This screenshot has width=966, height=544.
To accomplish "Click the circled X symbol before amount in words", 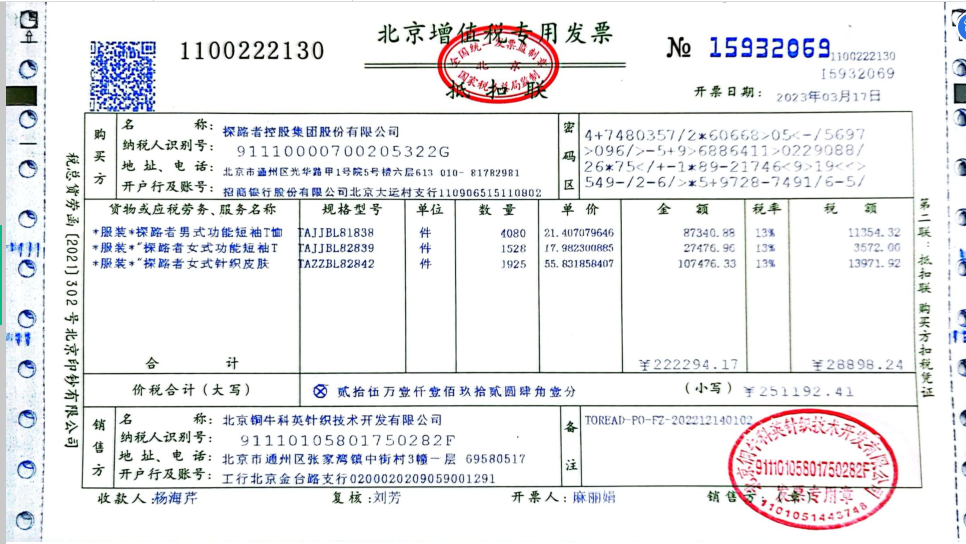I will pos(320,391).
